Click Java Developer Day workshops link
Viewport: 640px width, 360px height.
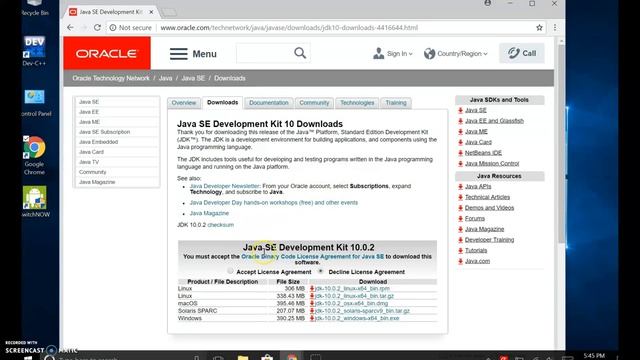273,202
